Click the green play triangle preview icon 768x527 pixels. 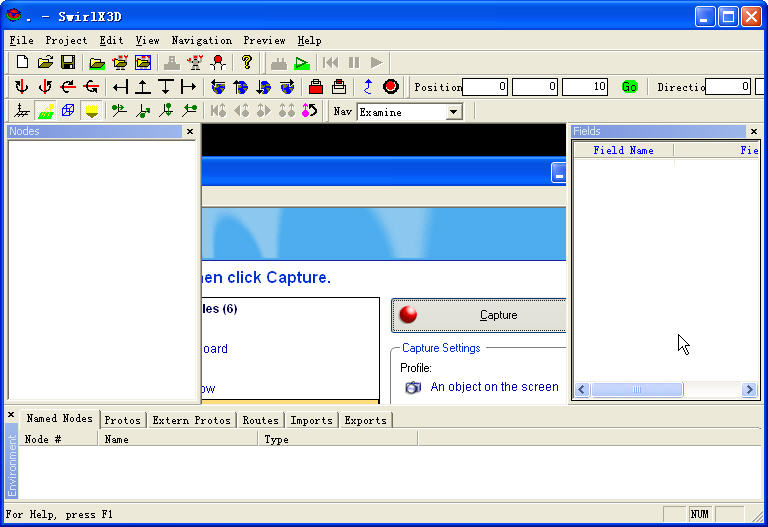click(302, 63)
